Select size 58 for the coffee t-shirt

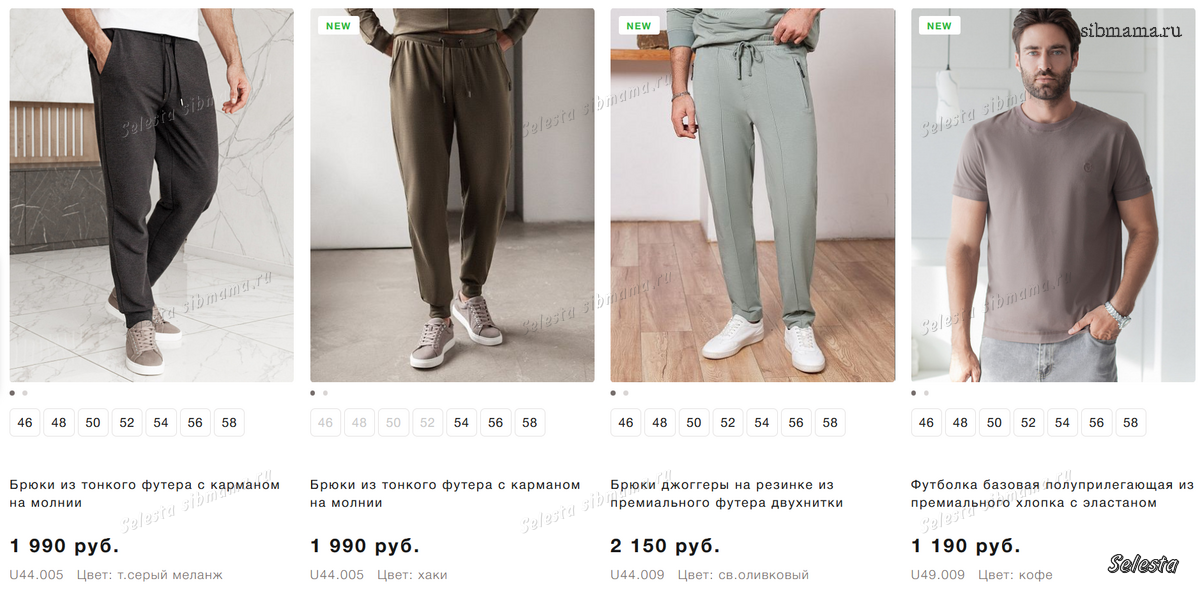click(1130, 423)
